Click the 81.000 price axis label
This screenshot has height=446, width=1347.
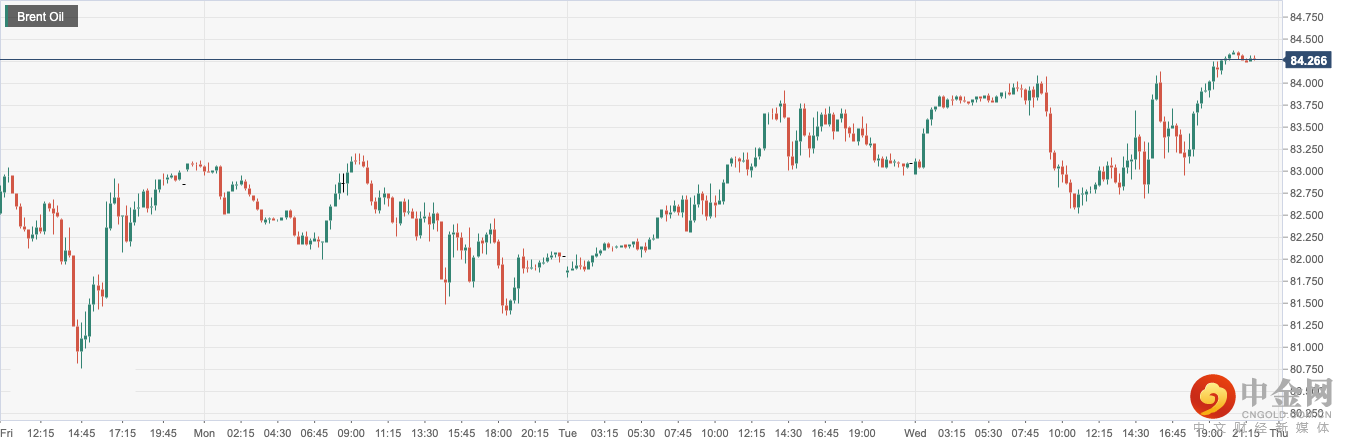[1307, 347]
